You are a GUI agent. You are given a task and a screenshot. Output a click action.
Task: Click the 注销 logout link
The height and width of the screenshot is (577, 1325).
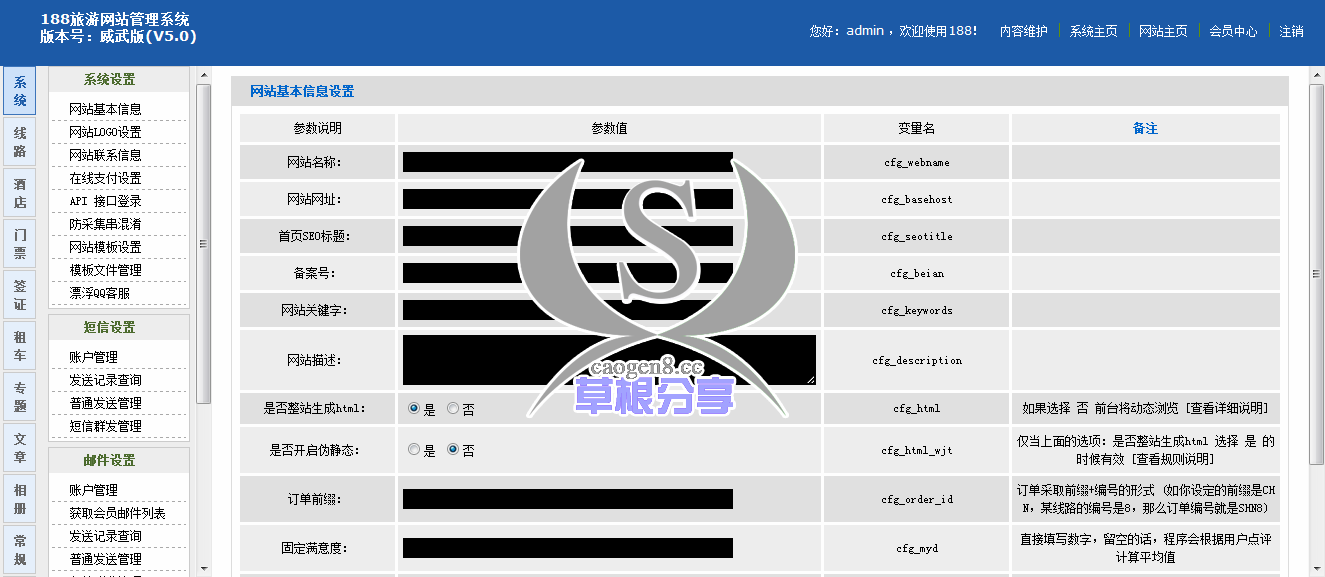(x=1291, y=31)
